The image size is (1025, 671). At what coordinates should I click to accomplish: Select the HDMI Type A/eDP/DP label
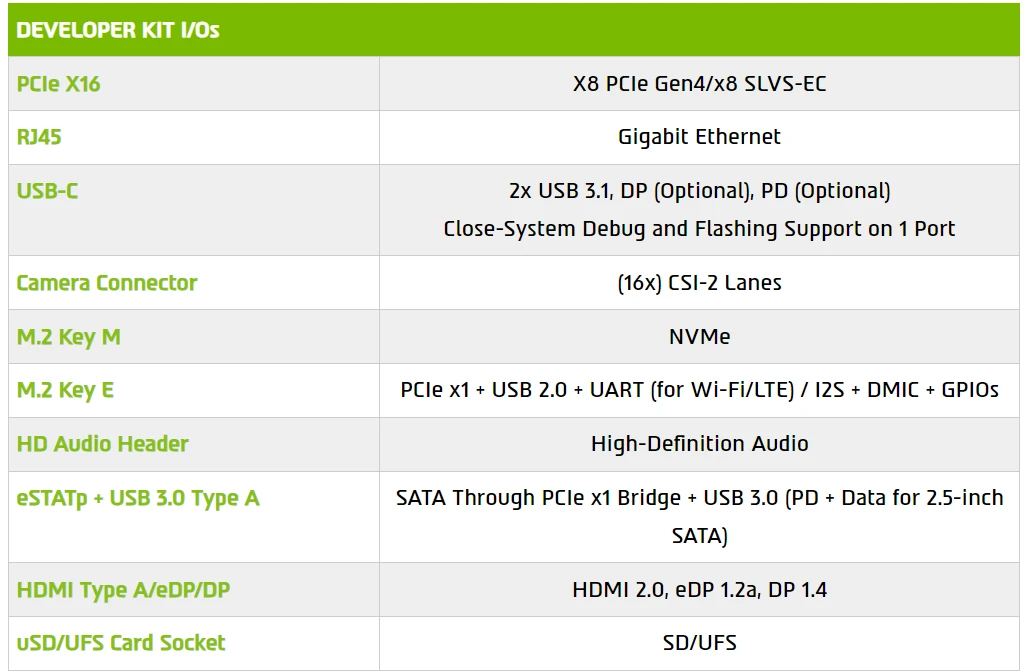(x=123, y=590)
